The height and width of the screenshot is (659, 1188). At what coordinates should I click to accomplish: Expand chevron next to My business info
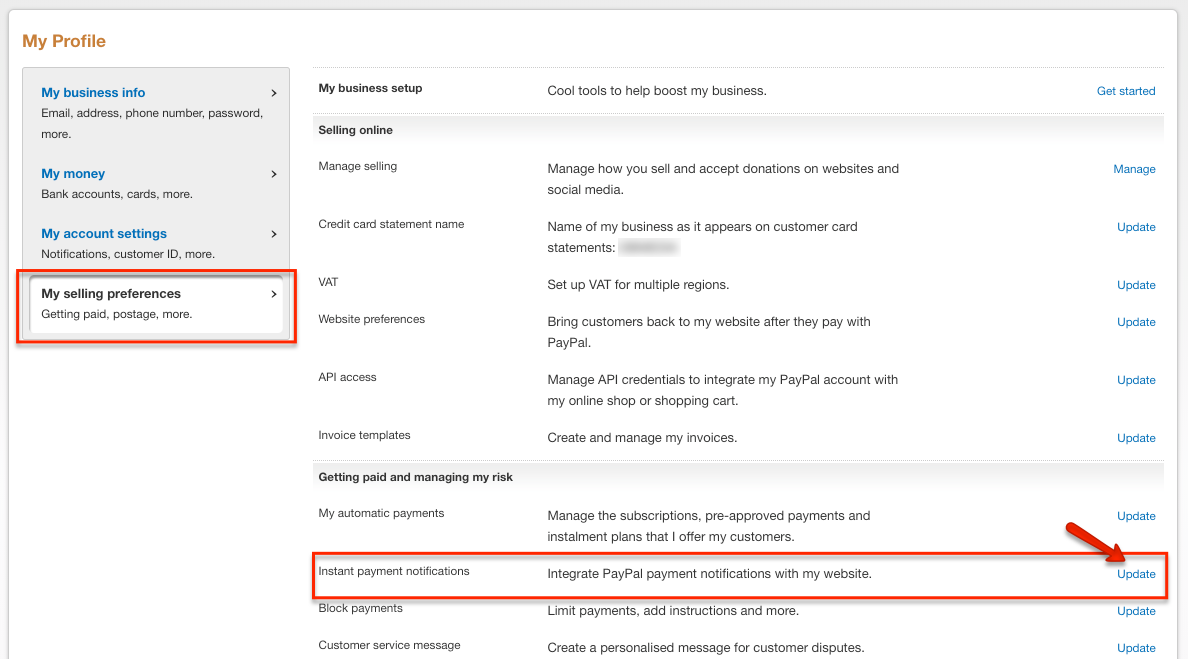coord(274,93)
